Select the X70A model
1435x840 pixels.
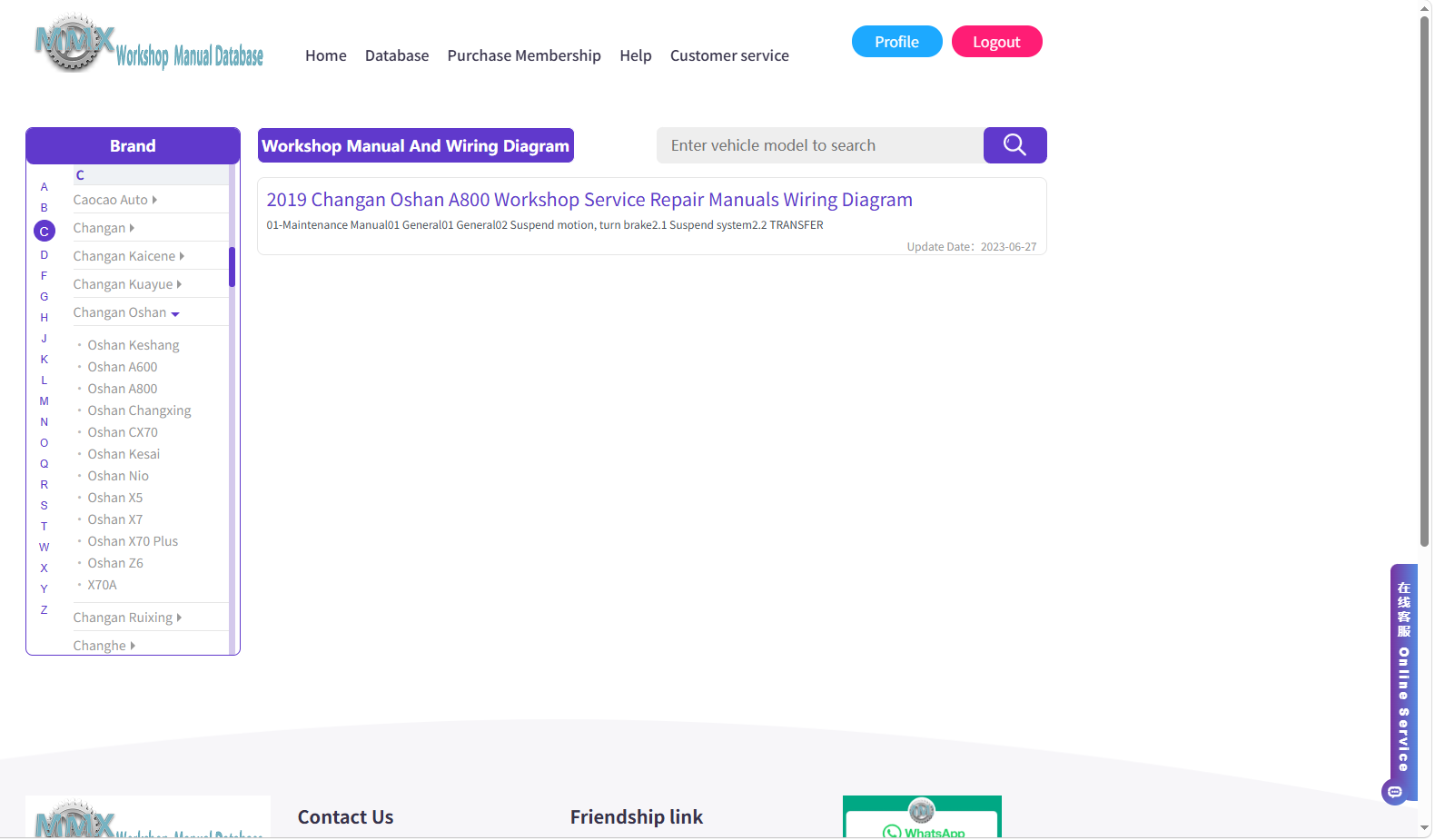(x=103, y=585)
